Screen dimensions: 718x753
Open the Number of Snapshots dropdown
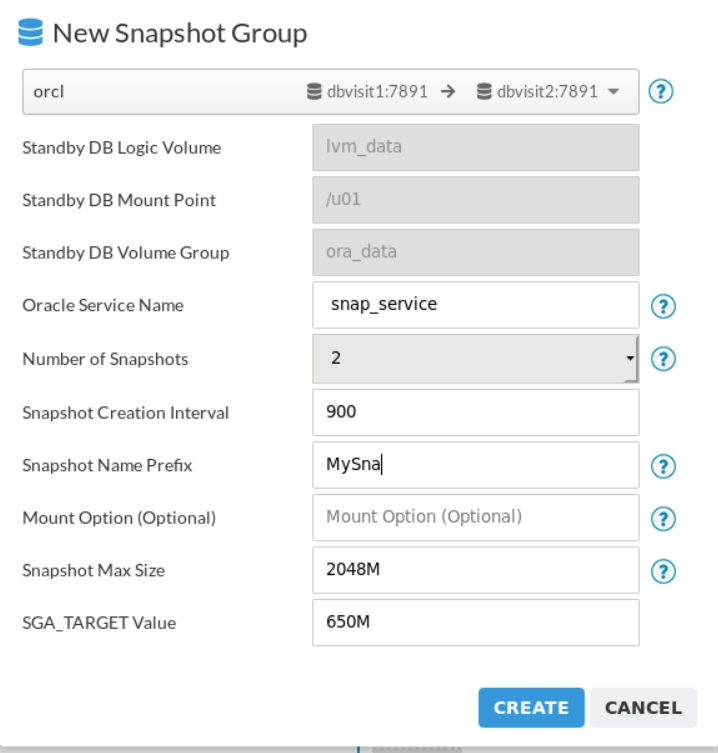(475, 359)
